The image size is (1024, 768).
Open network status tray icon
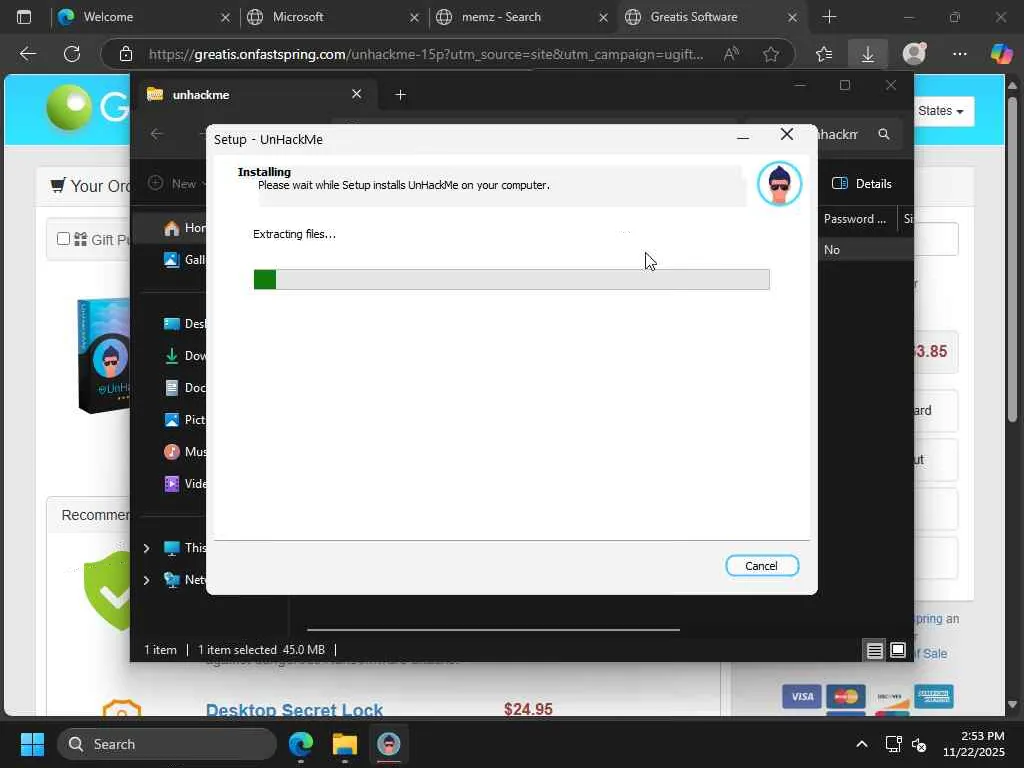click(x=893, y=744)
